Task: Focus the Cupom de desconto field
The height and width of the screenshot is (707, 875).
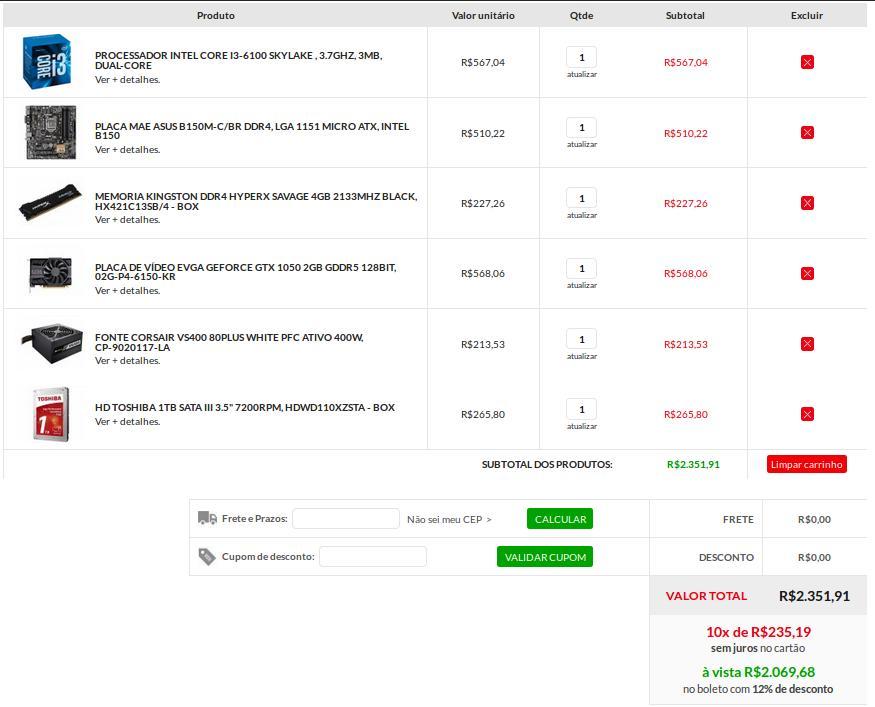Action: [x=373, y=556]
